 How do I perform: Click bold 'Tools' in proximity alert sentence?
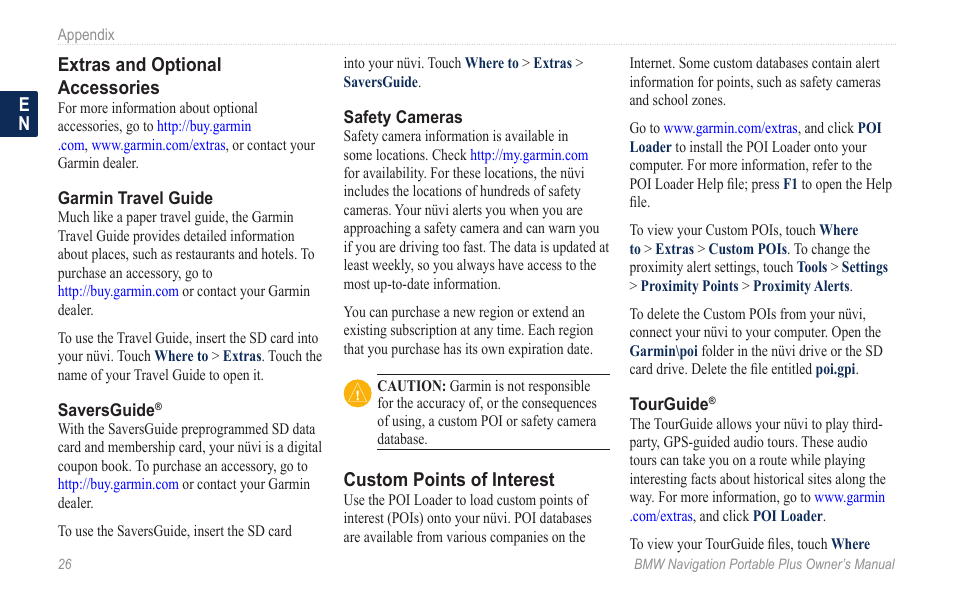click(x=812, y=267)
